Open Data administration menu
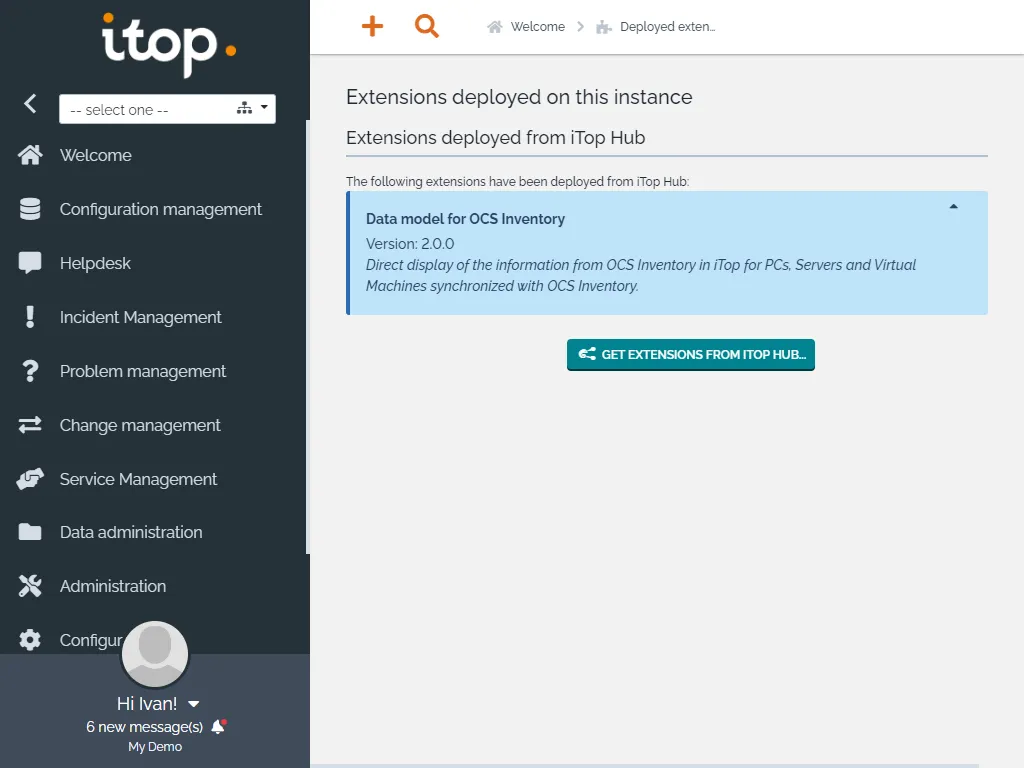Image resolution: width=1024 pixels, height=768 pixels. pyautogui.click(x=131, y=532)
